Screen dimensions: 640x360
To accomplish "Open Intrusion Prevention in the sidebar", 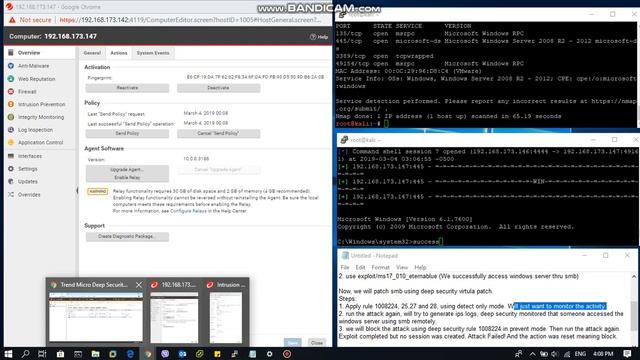I will 41,104.
